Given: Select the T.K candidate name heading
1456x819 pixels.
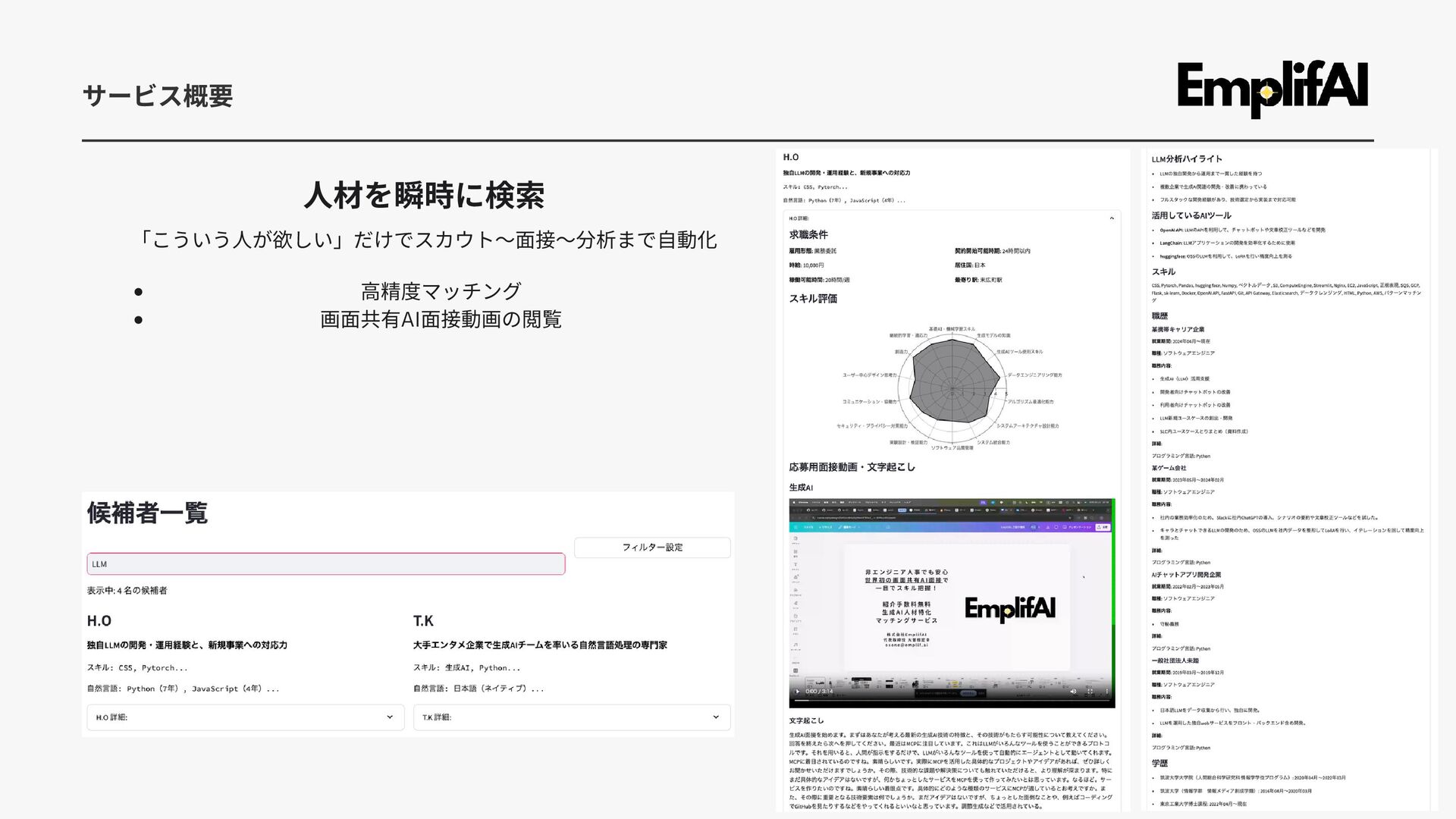Looking at the screenshot, I should (x=423, y=621).
